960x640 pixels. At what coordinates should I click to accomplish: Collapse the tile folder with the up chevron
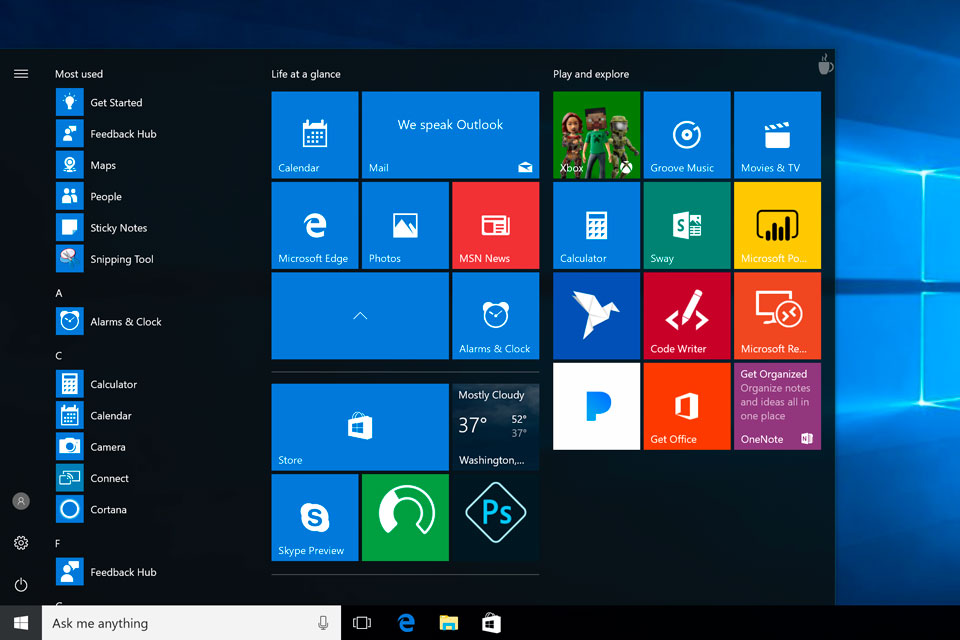click(360, 316)
